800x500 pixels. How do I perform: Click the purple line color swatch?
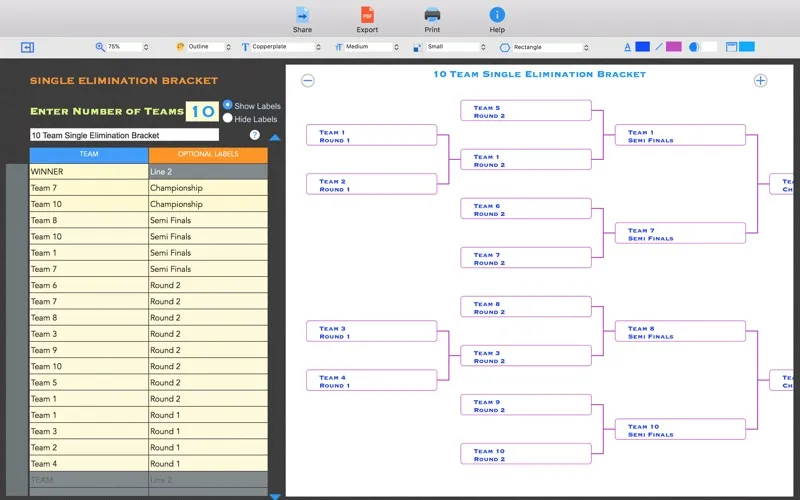(673, 47)
